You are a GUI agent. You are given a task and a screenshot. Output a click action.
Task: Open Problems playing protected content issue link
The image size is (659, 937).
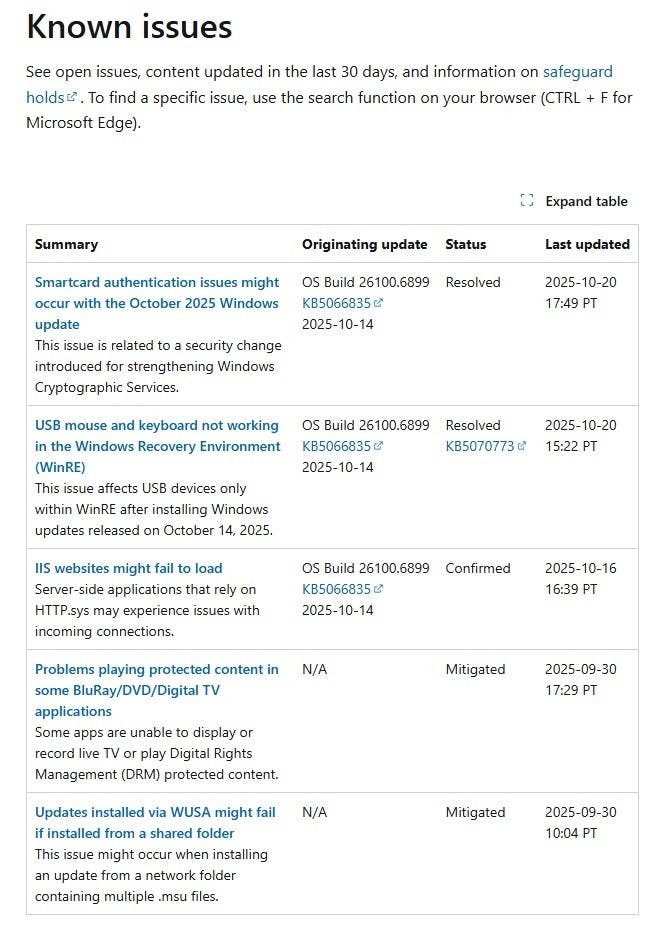point(157,690)
